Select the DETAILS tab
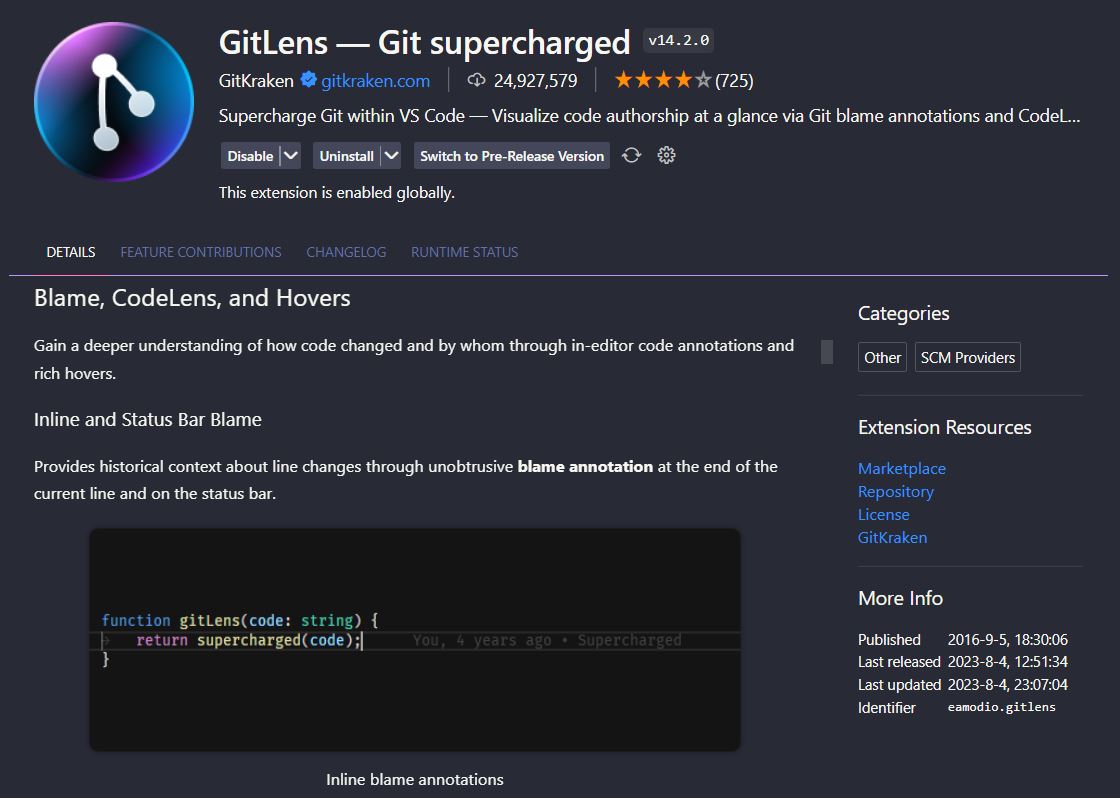 [x=69, y=251]
